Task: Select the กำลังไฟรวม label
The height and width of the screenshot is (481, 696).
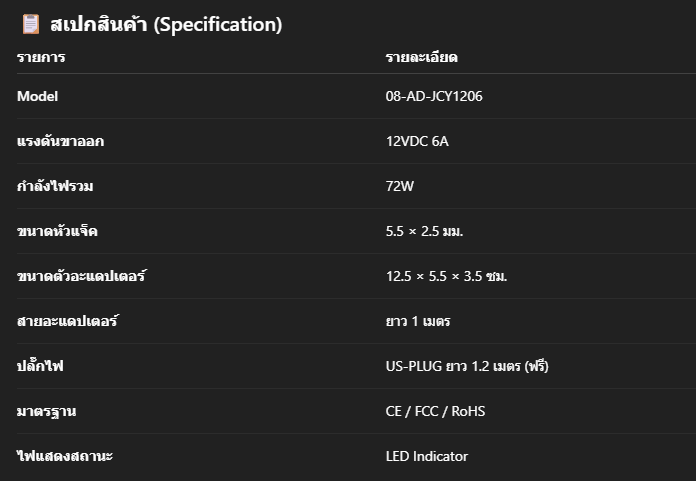Action: click(x=55, y=186)
